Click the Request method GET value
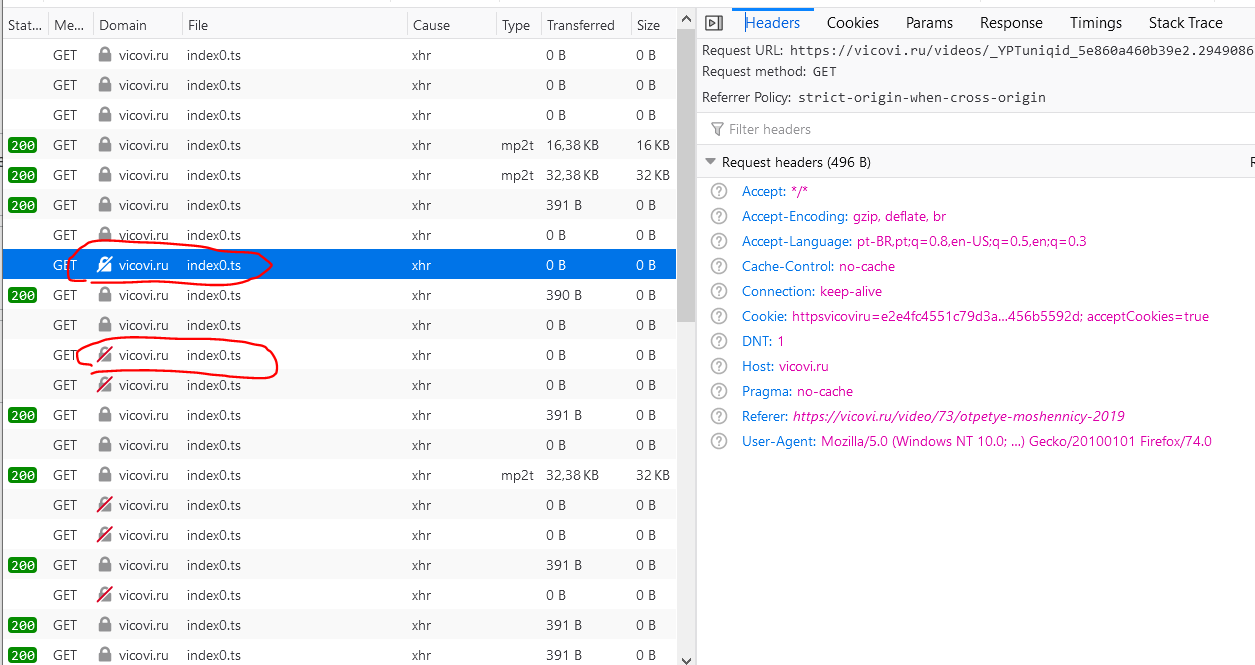 click(825, 72)
